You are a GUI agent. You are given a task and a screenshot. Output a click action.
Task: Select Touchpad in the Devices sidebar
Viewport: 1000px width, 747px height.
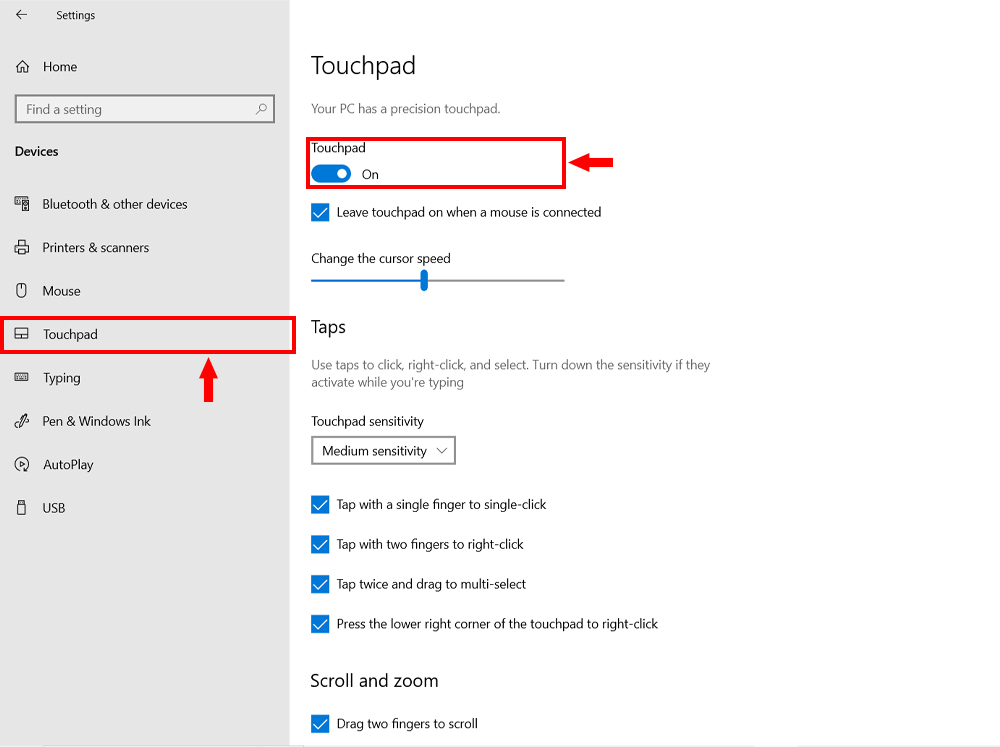click(x=70, y=335)
